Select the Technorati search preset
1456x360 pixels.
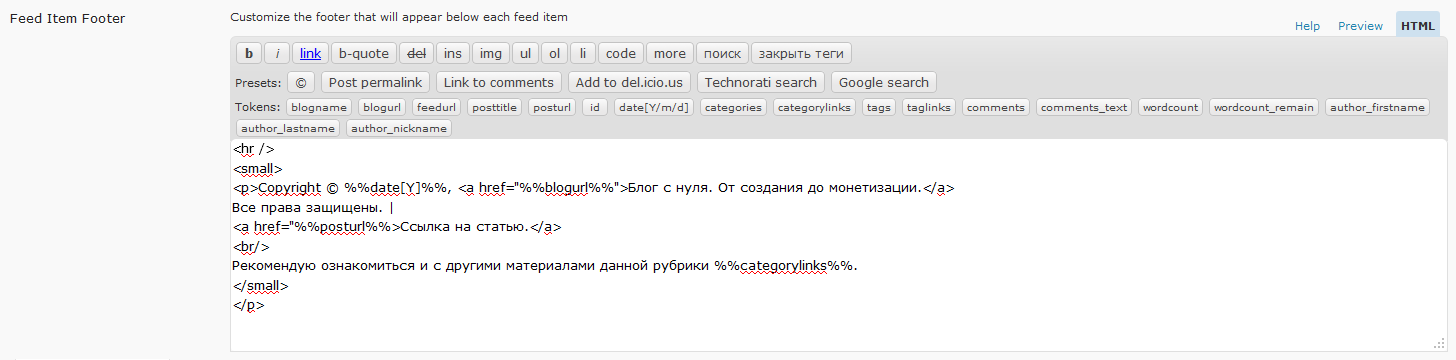[x=762, y=83]
